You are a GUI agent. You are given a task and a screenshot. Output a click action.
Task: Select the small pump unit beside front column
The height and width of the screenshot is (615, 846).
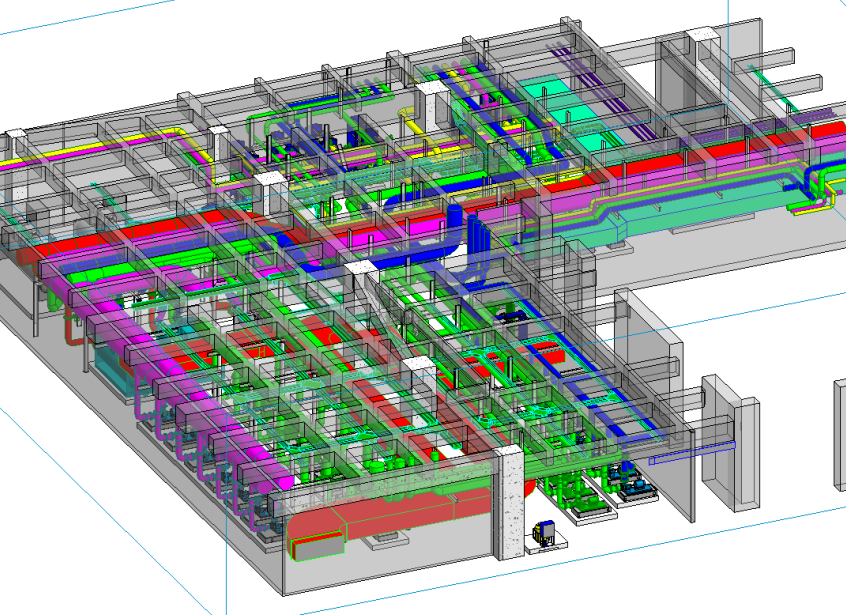click(x=543, y=533)
